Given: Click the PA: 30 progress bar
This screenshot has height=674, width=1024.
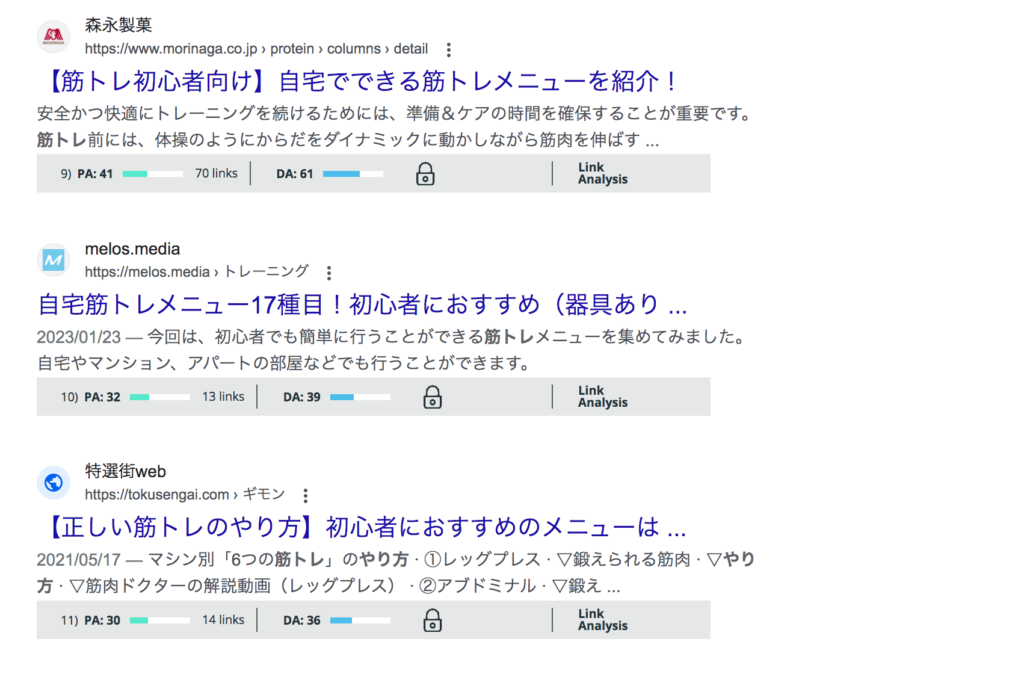Looking at the screenshot, I should pyautogui.click(x=160, y=620).
